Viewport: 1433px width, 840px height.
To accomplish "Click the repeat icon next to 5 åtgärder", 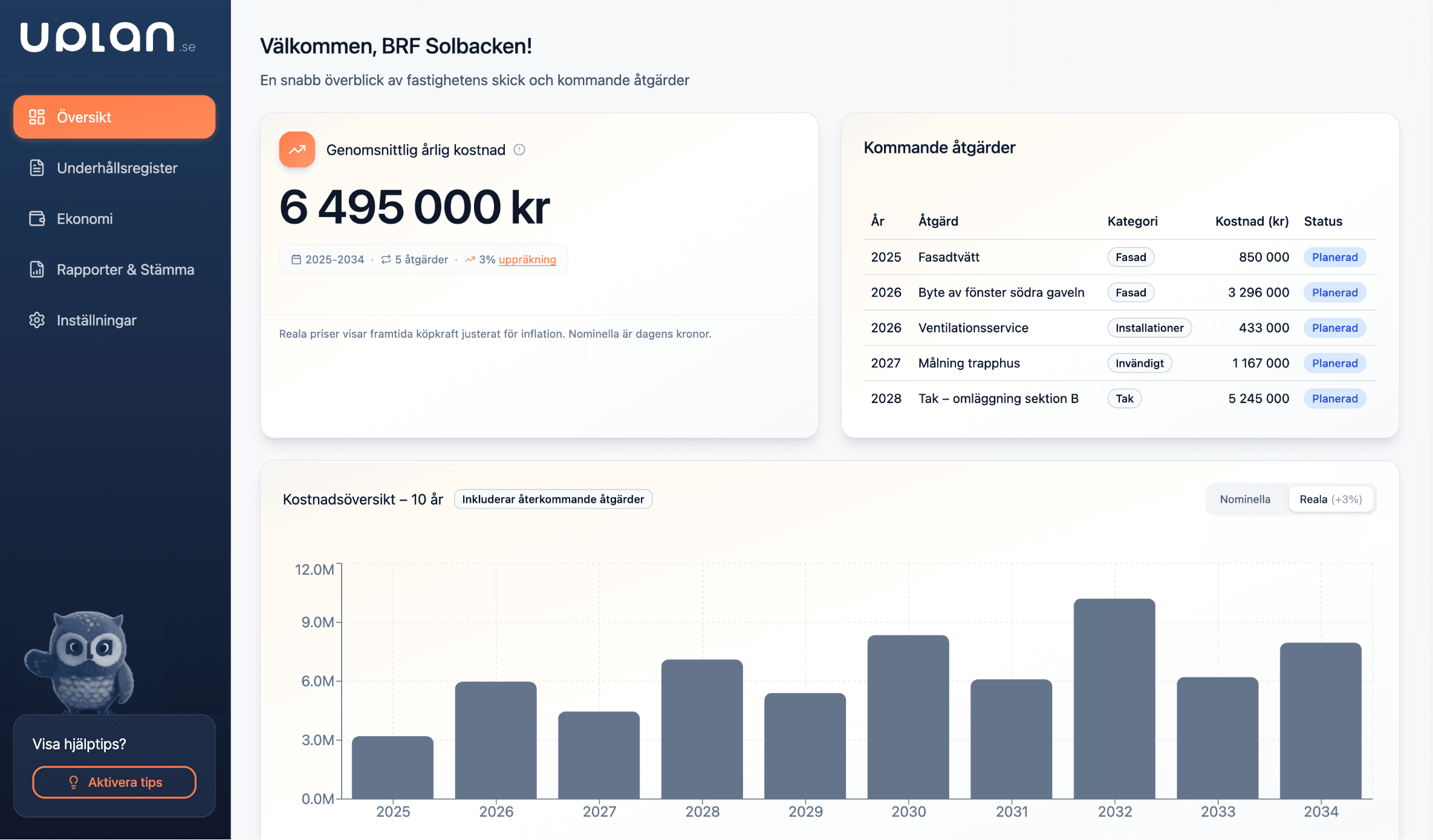I will click(x=386, y=259).
